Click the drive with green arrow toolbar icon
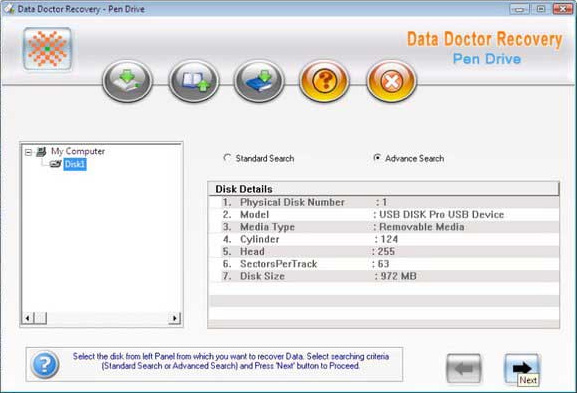 127,81
